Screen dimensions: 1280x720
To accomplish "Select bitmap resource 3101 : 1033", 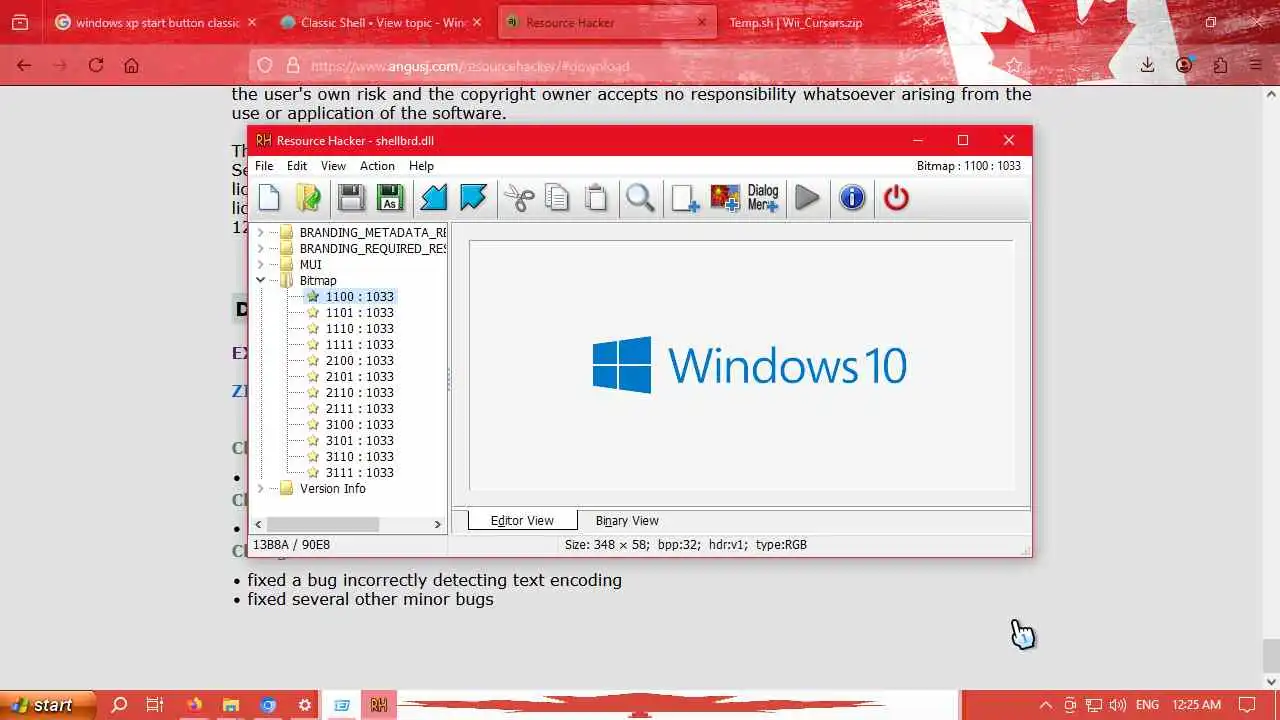I will 359,440.
